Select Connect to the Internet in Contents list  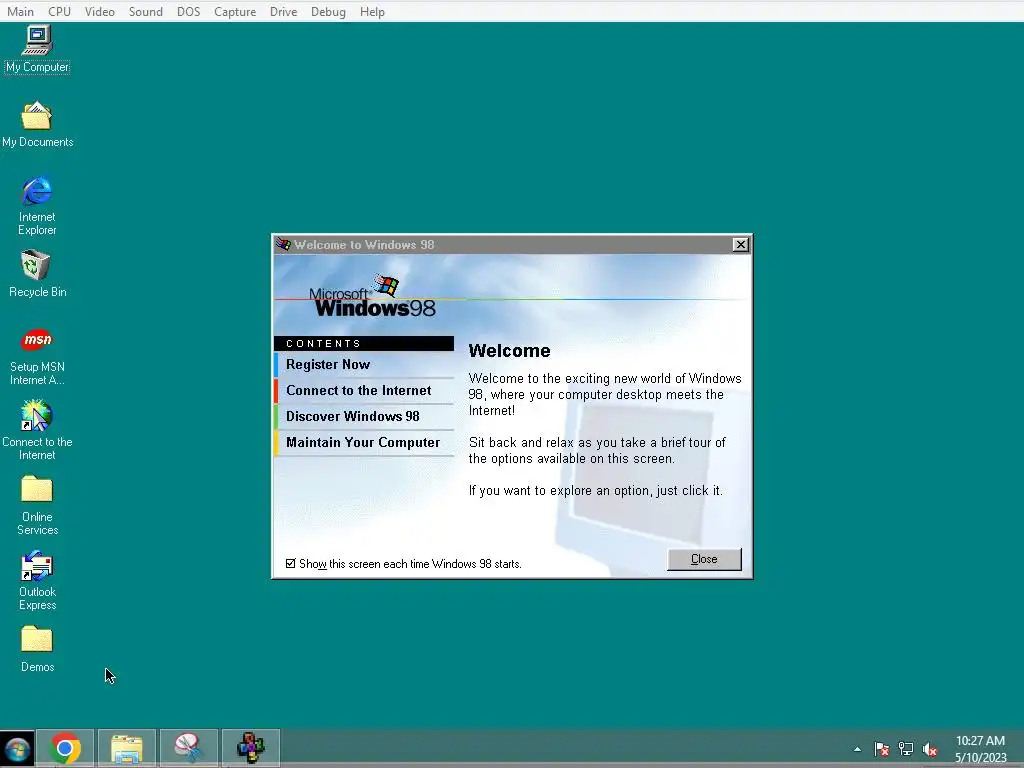[x=364, y=391]
